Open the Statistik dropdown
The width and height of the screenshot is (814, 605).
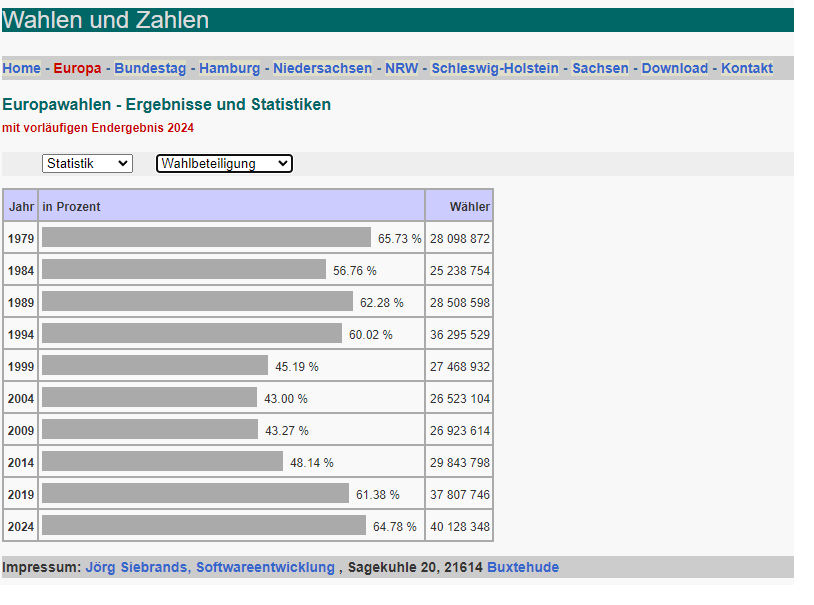tap(87, 164)
